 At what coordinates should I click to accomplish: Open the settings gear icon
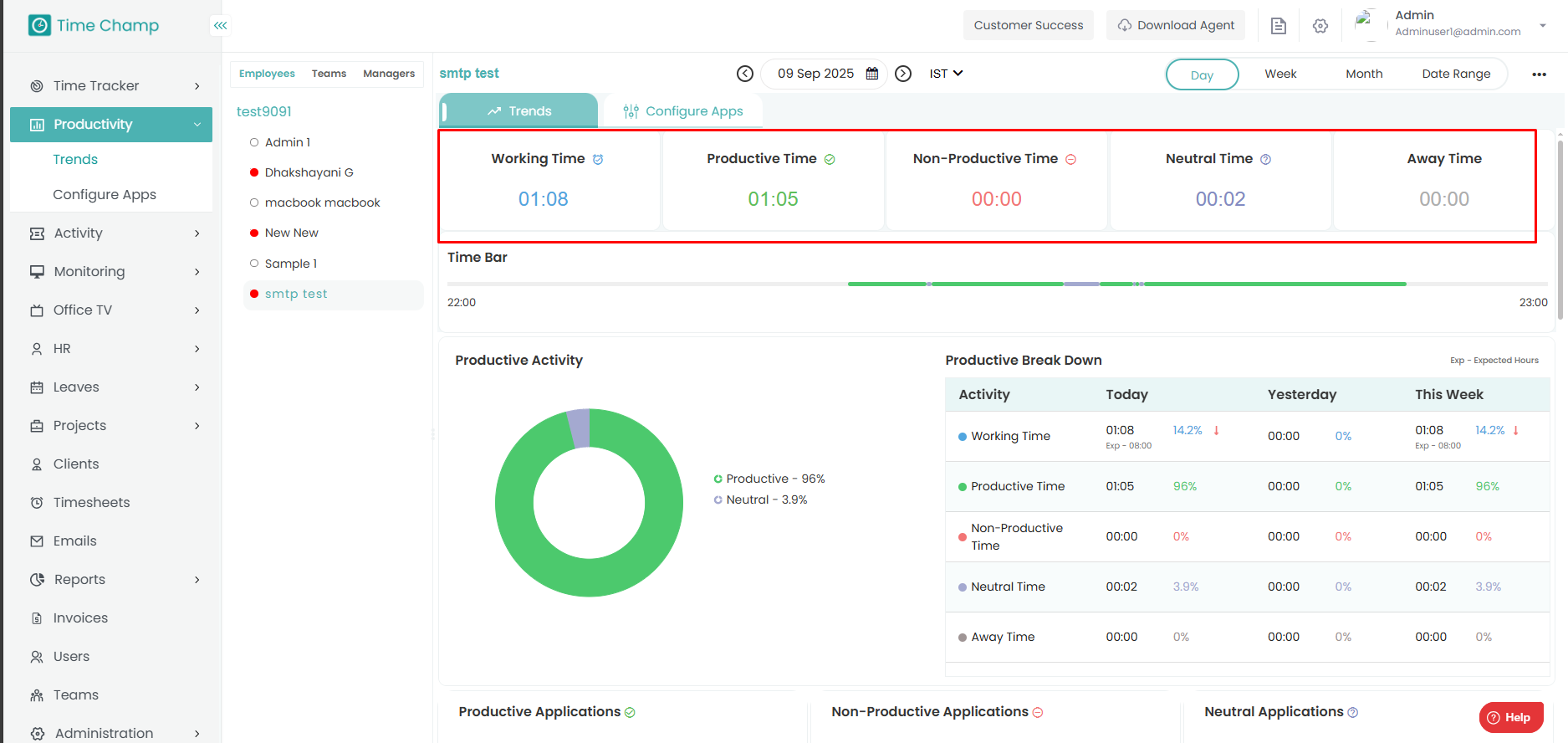(1320, 26)
